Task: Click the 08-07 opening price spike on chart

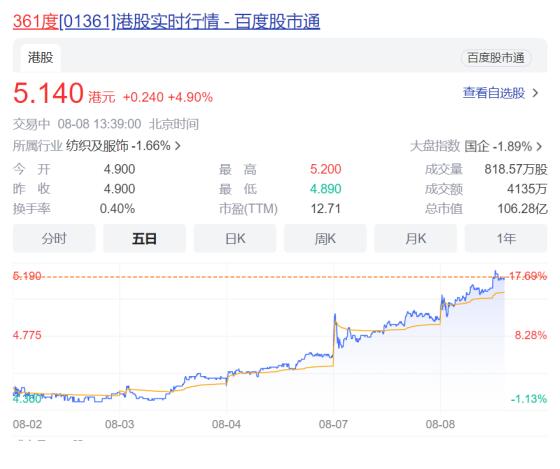Action: [335, 316]
